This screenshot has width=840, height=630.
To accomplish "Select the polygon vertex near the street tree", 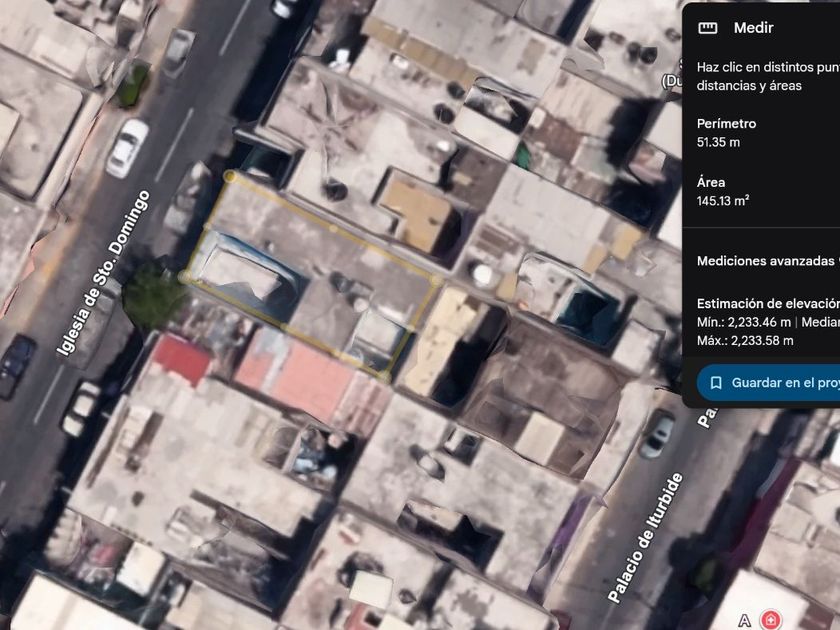I will click(184, 276).
